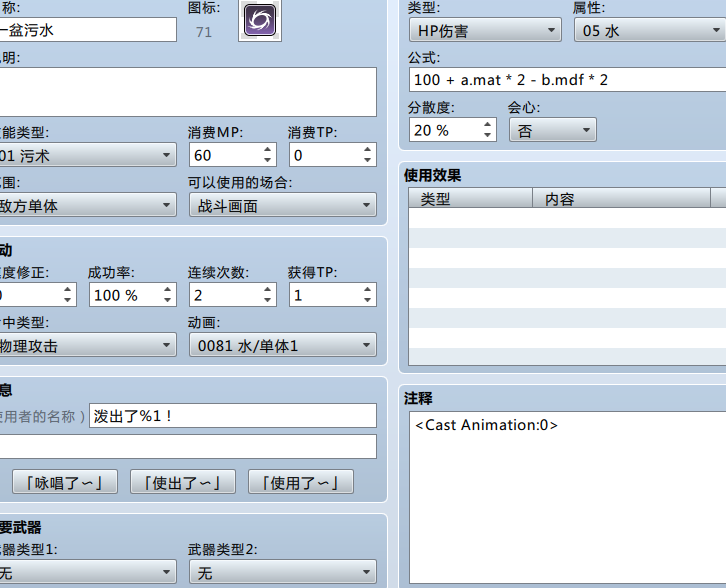Click the second empty message line field

(188, 447)
